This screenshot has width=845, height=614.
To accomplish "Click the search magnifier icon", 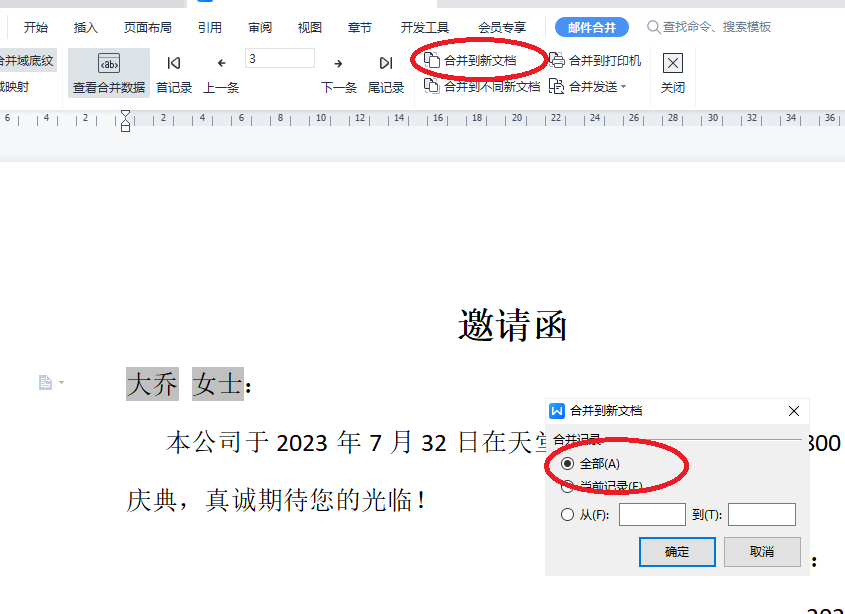I will point(653,27).
